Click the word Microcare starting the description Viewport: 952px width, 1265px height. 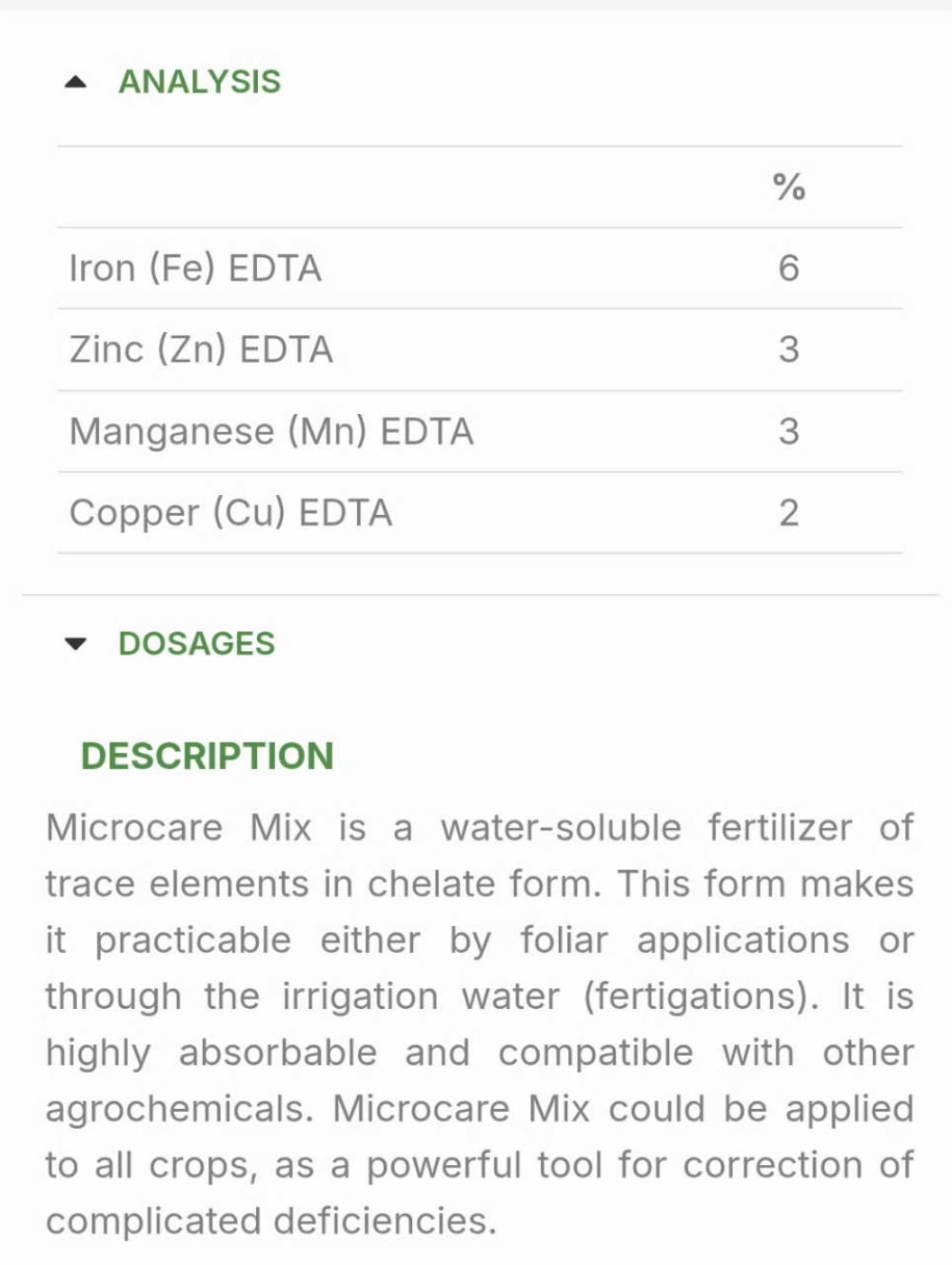tap(134, 827)
